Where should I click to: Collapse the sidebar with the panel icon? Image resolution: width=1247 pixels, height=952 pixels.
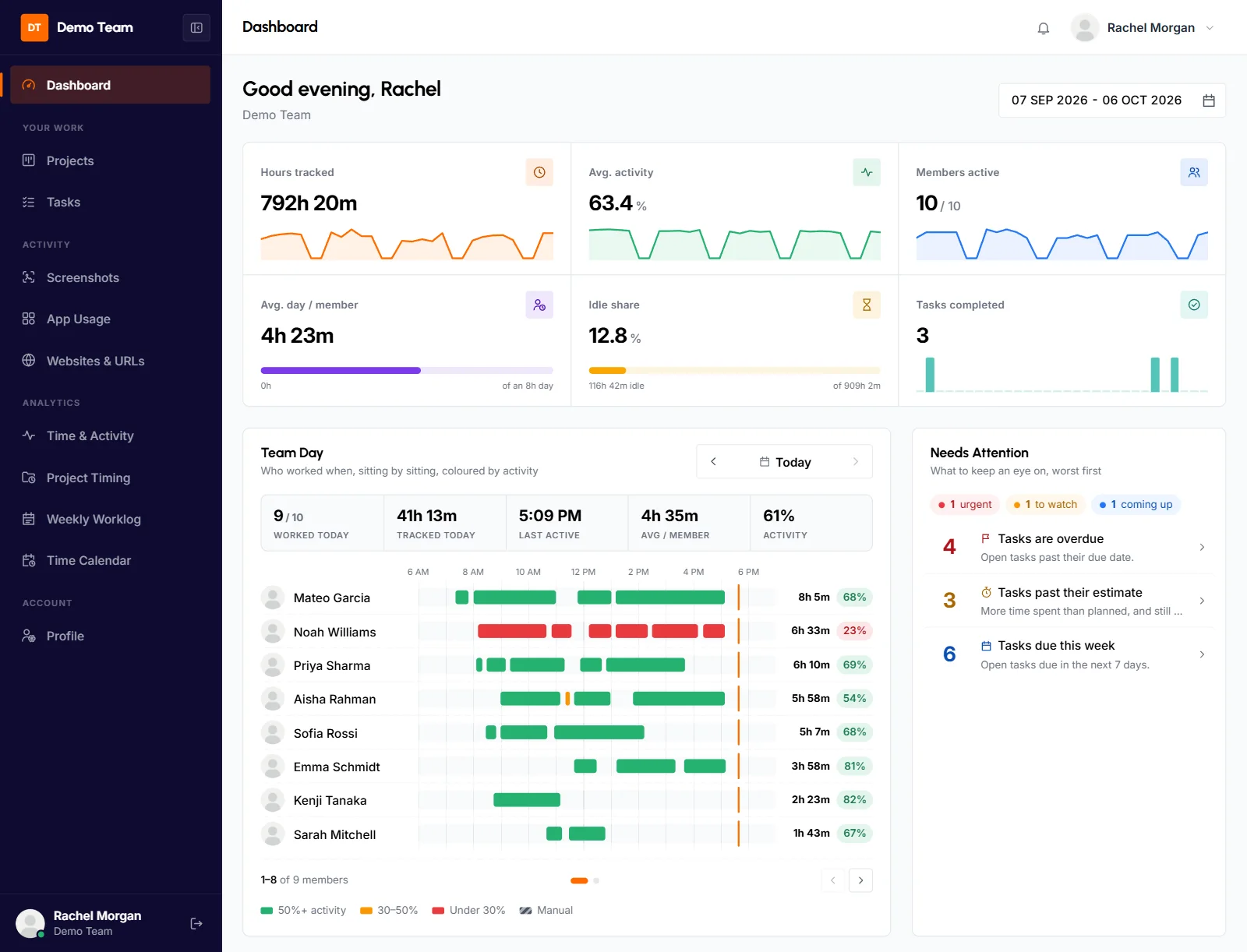[x=196, y=28]
